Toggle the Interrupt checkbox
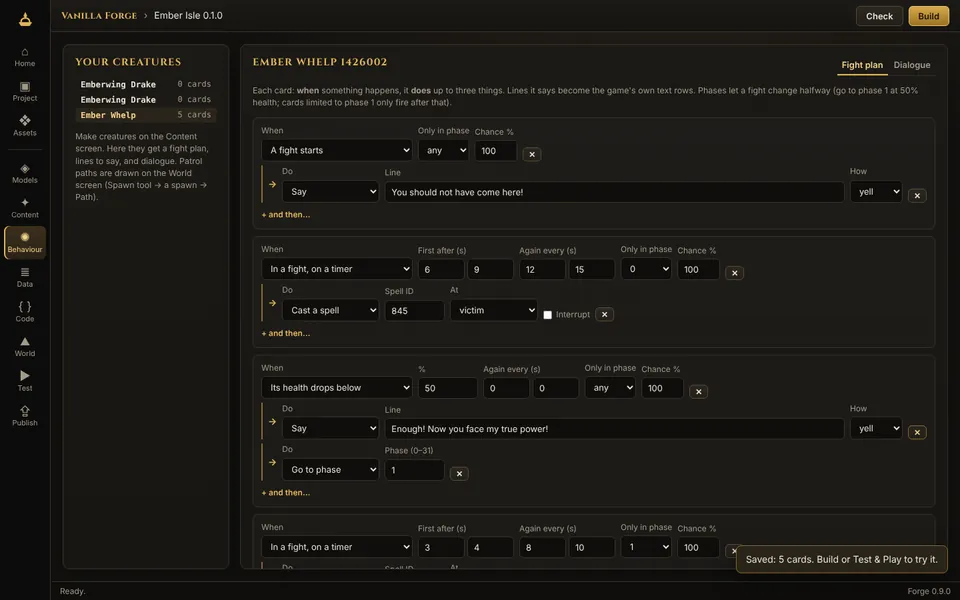Viewport: 960px width, 600px height. click(x=547, y=315)
